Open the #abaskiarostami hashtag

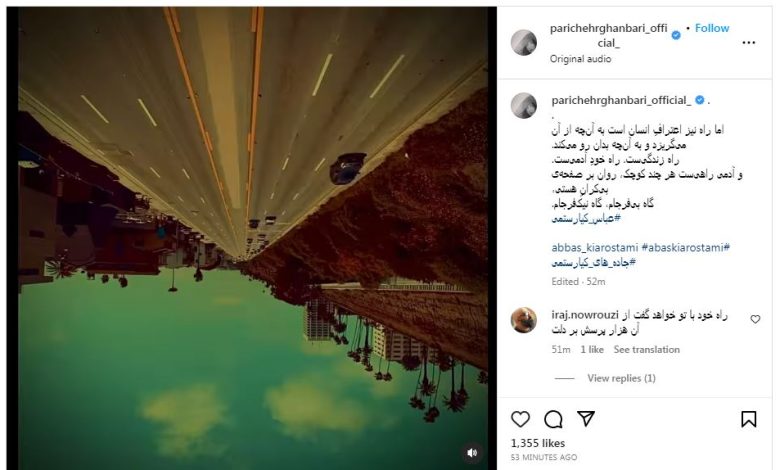point(685,247)
